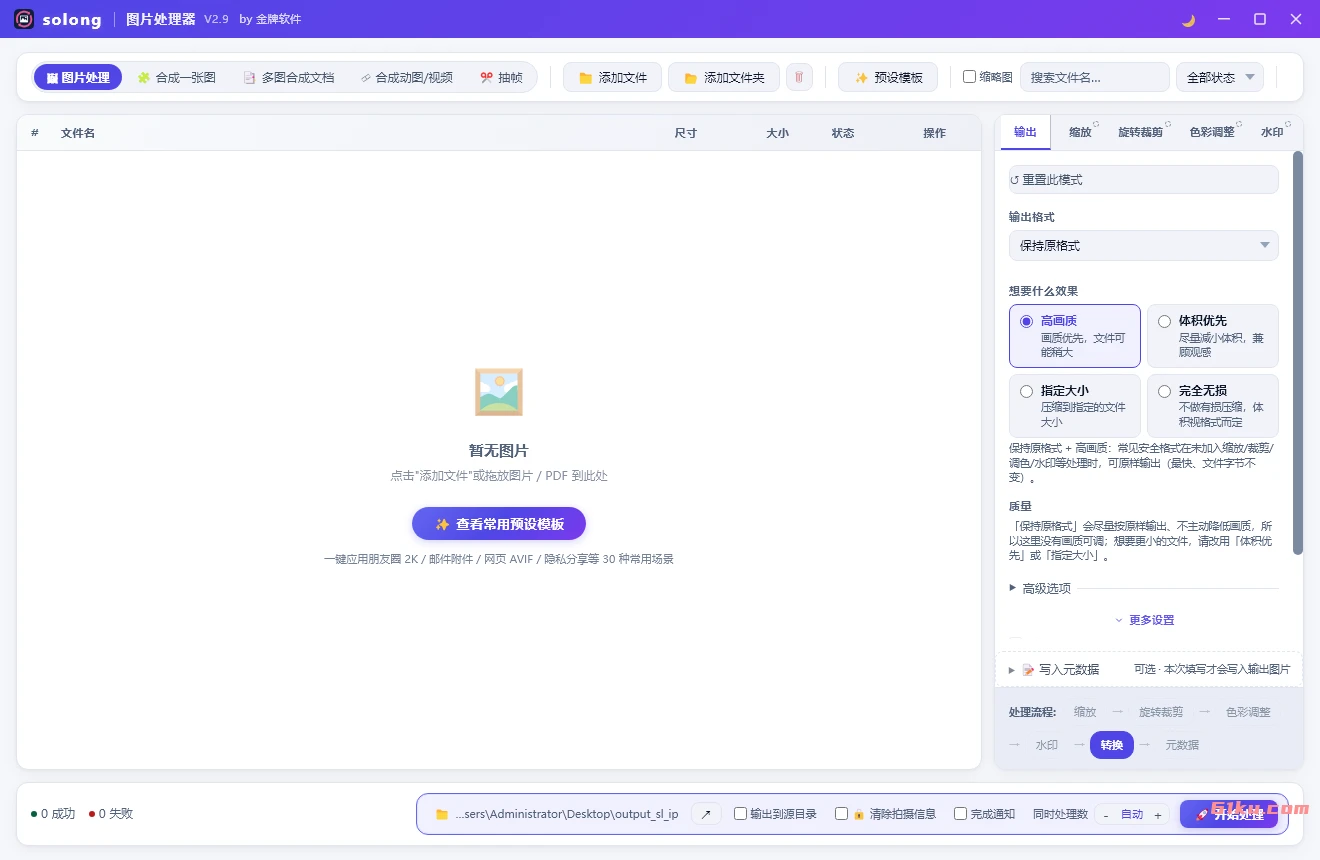This screenshot has width=1320, height=860.
Task: Click 开始处理 start button
Action: [x=1229, y=814]
